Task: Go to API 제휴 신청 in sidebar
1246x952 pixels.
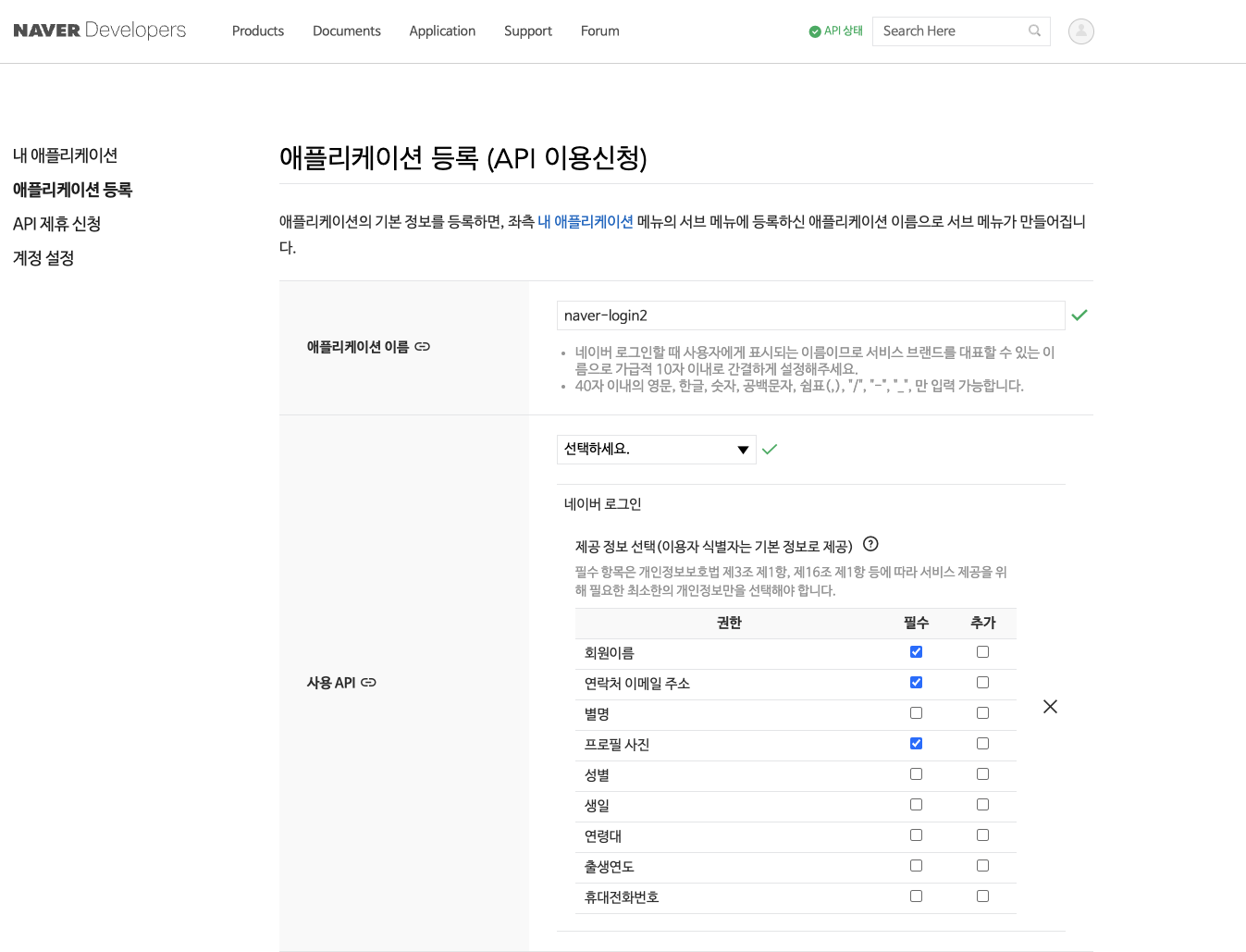Action: [57, 224]
